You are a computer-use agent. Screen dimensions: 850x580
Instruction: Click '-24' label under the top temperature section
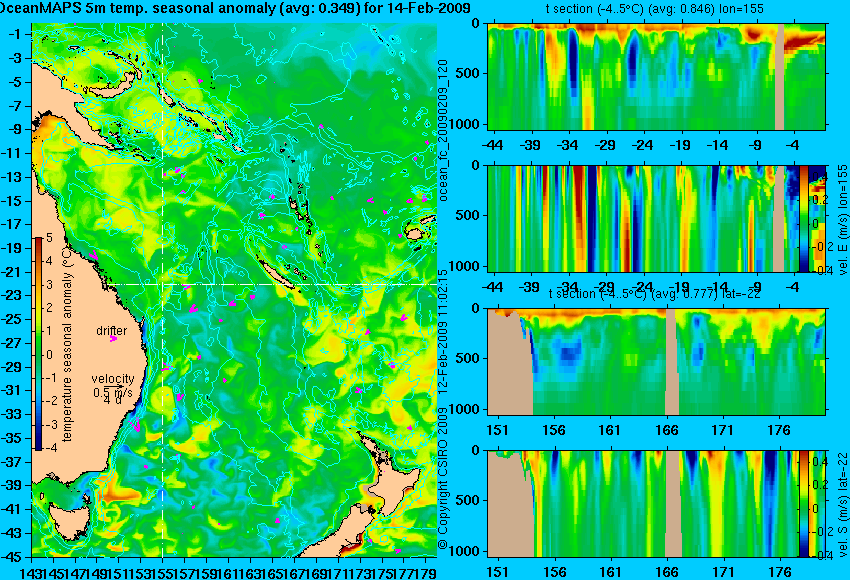click(x=643, y=145)
